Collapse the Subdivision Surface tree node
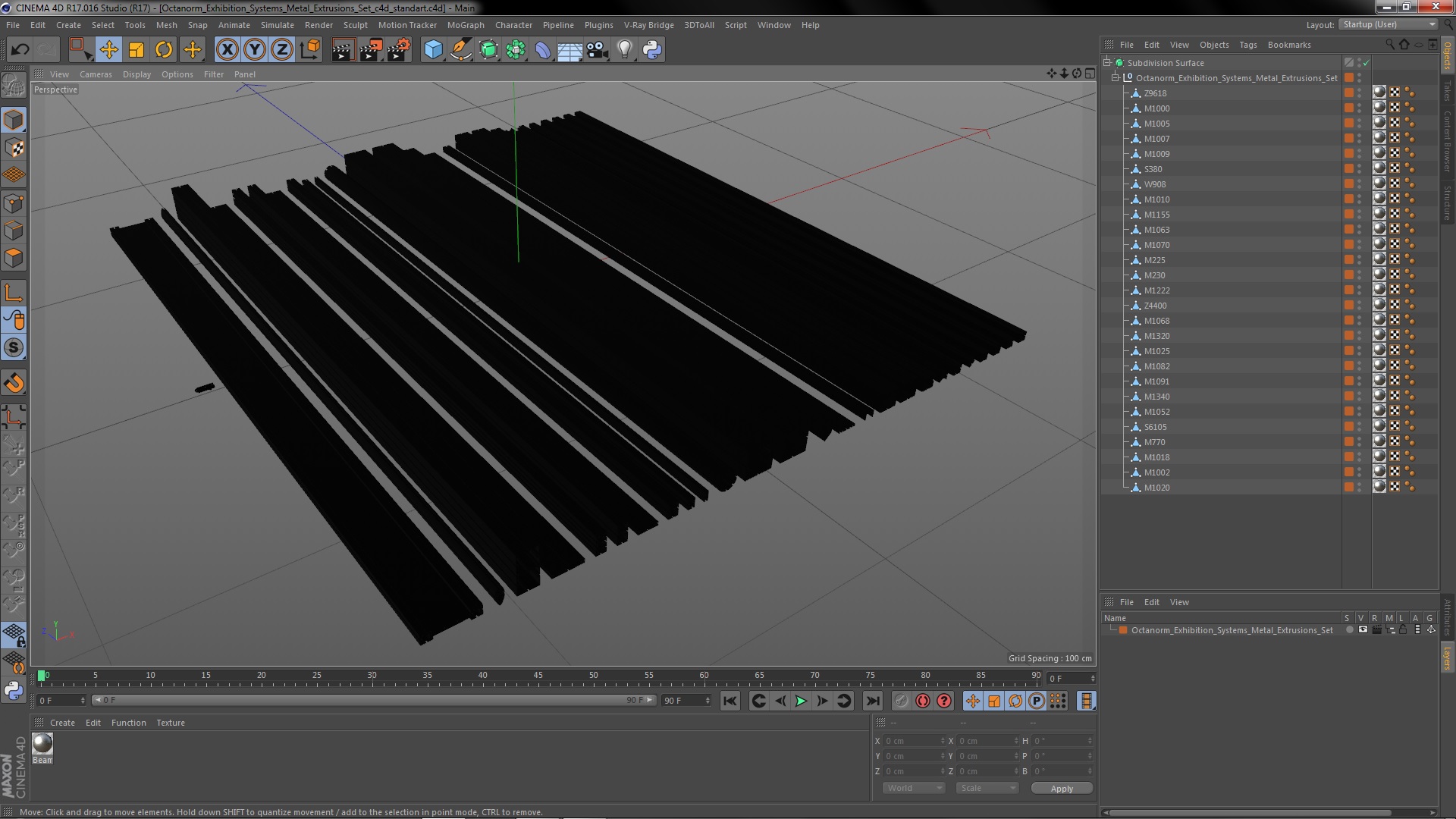 coord(1107,63)
